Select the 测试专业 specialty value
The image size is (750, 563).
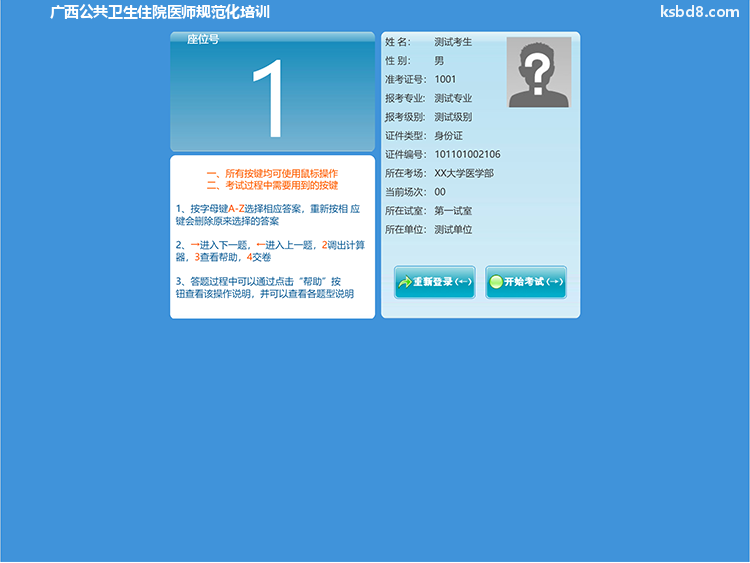[x=453, y=98]
